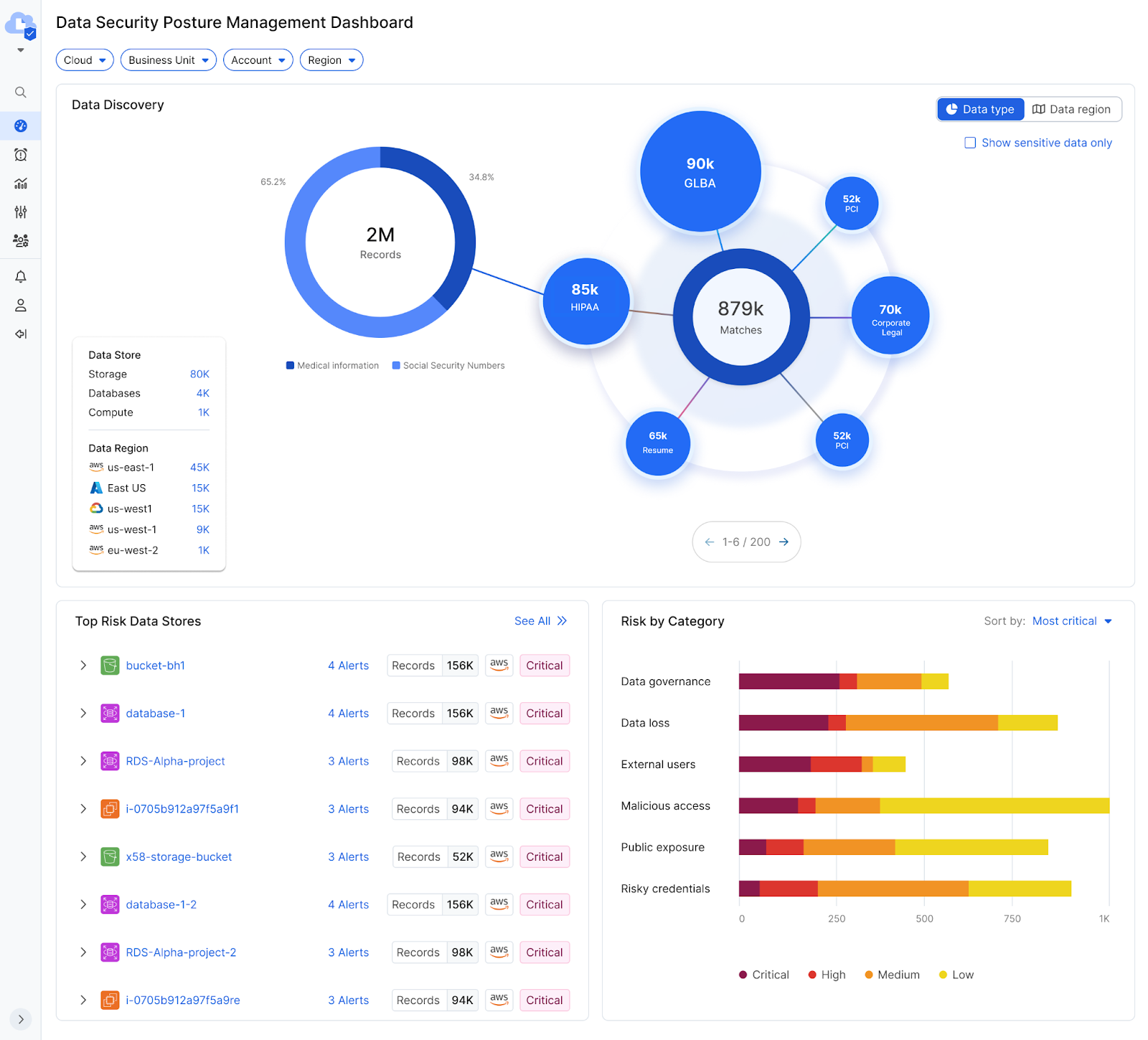Open the alerts clock icon in sidebar

tap(21, 155)
